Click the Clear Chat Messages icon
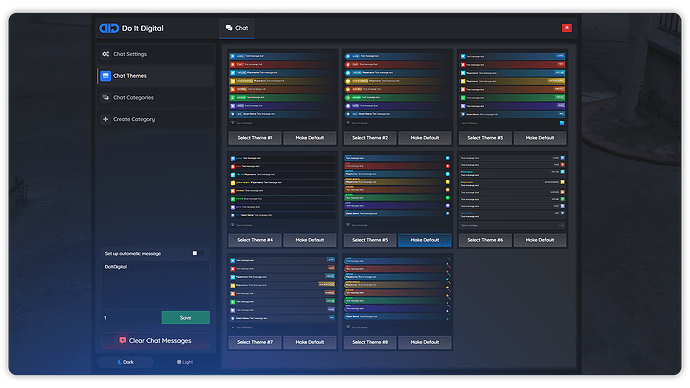Screen dimensions: 690x388 pyautogui.click(x=122, y=340)
